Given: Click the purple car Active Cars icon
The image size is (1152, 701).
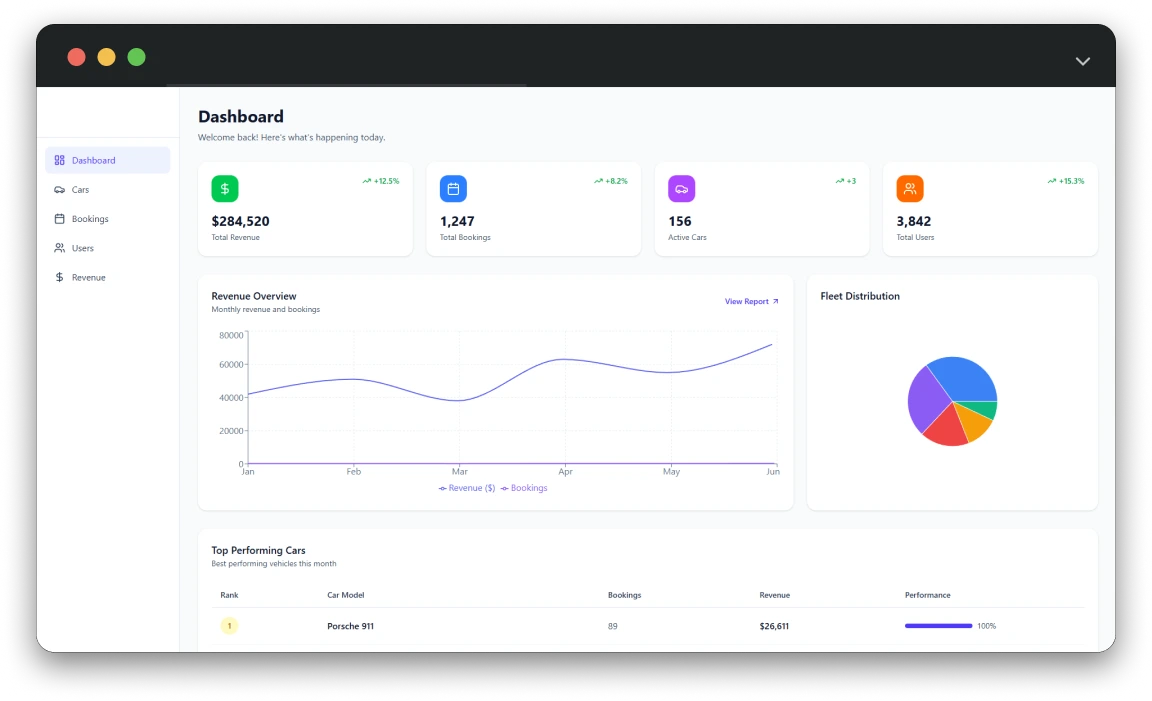Looking at the screenshot, I should point(681,189).
